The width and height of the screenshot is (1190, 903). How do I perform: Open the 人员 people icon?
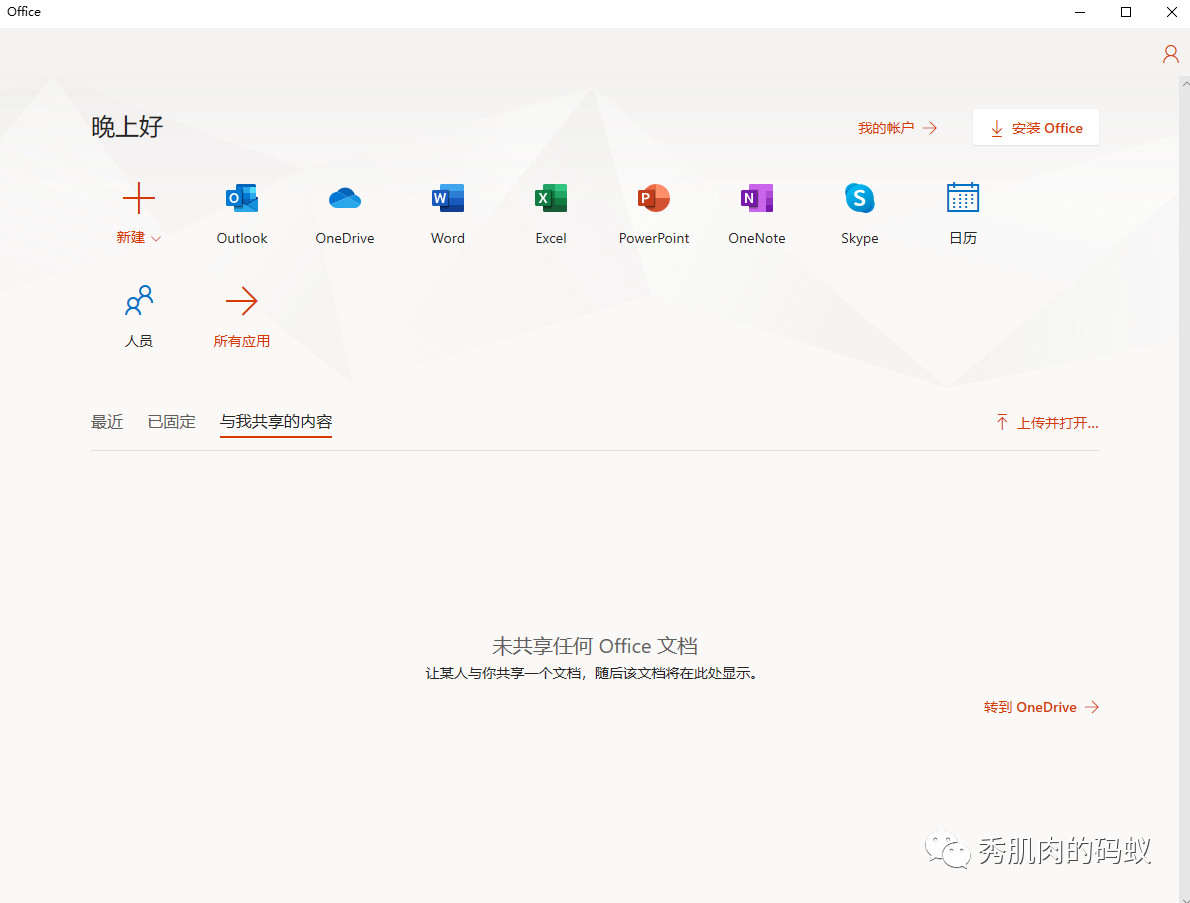point(139,301)
